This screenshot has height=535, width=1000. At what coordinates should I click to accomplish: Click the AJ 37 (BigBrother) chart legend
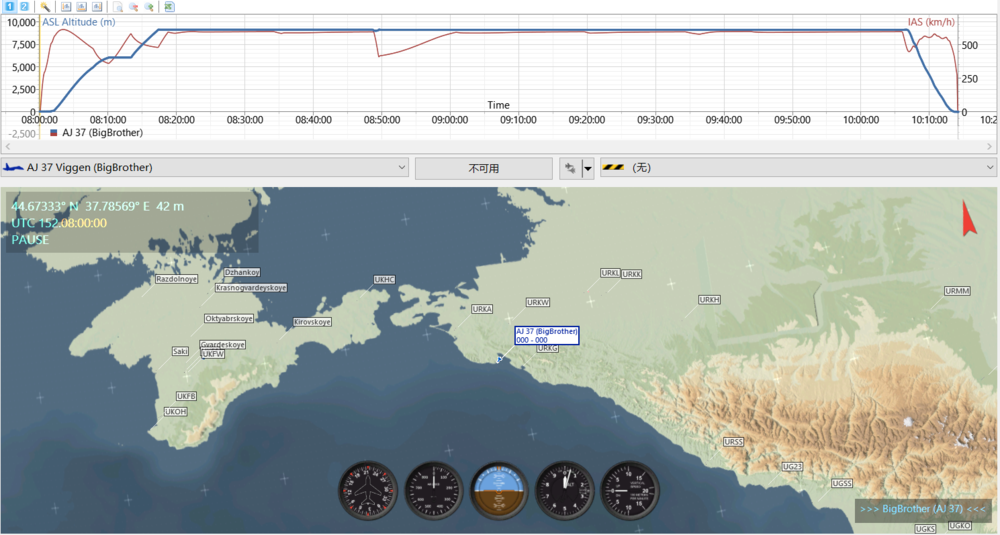96,133
